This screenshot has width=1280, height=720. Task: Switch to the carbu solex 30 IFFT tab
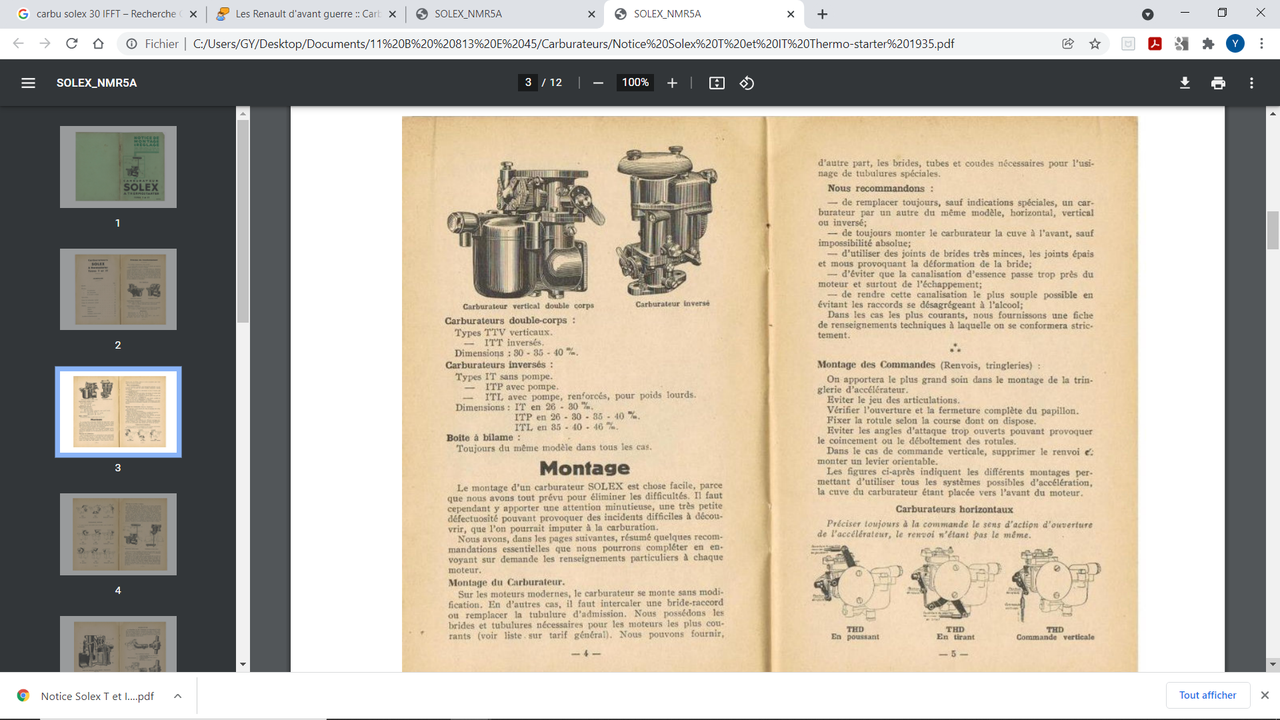(105, 14)
